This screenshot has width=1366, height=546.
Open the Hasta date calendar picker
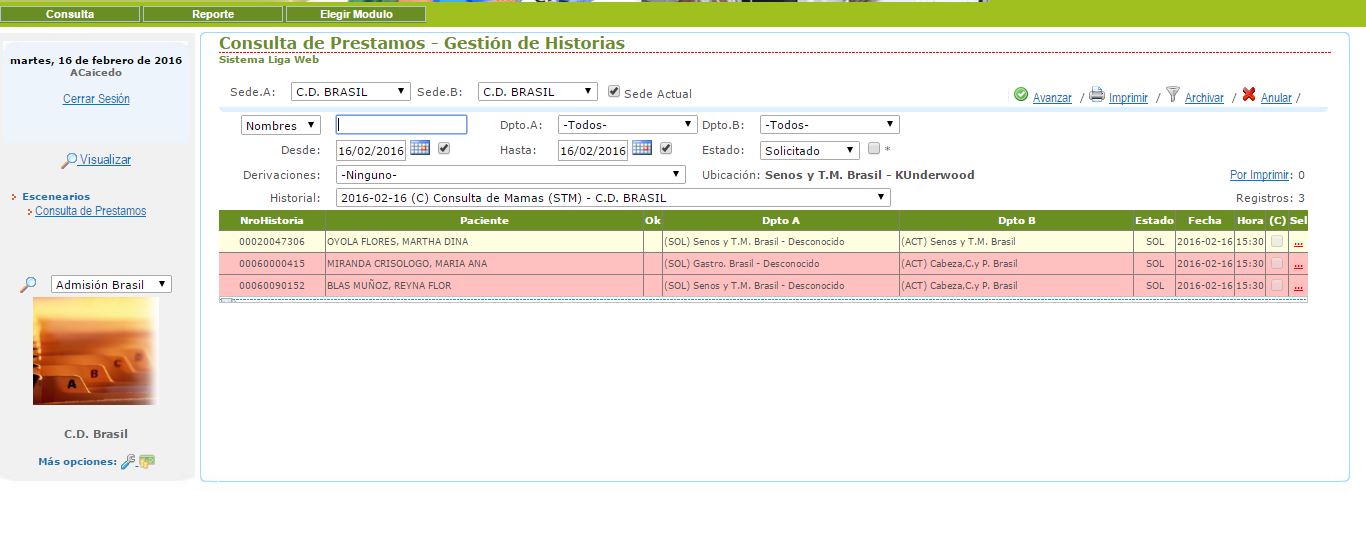coord(642,148)
